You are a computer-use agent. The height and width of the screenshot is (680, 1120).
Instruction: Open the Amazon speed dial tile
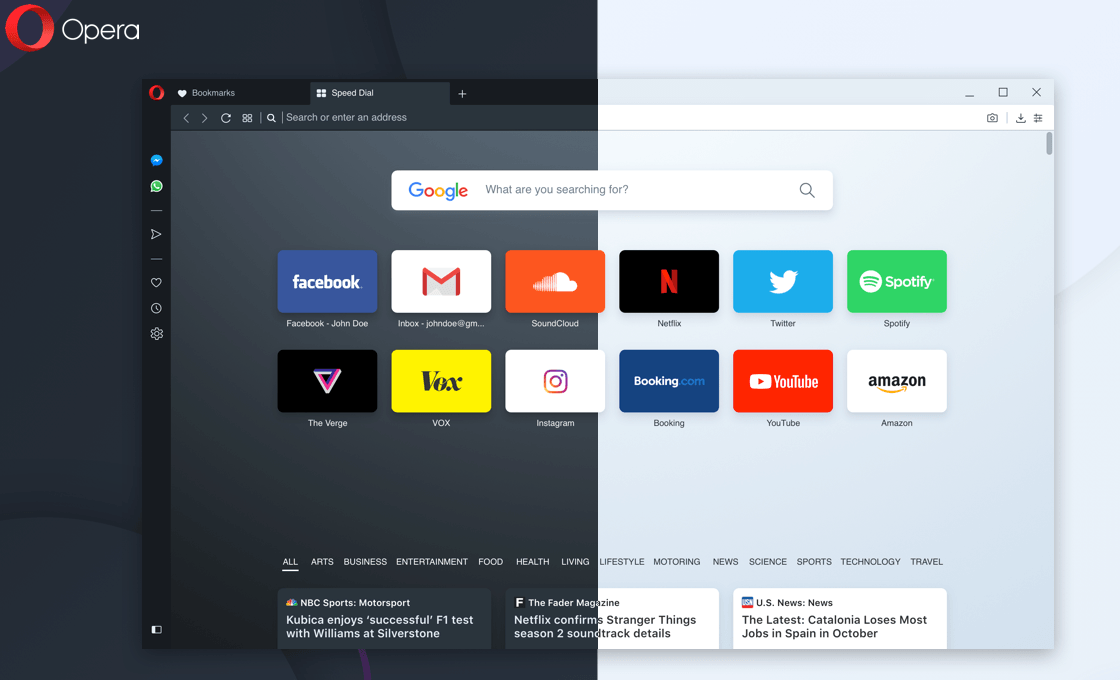pos(896,381)
